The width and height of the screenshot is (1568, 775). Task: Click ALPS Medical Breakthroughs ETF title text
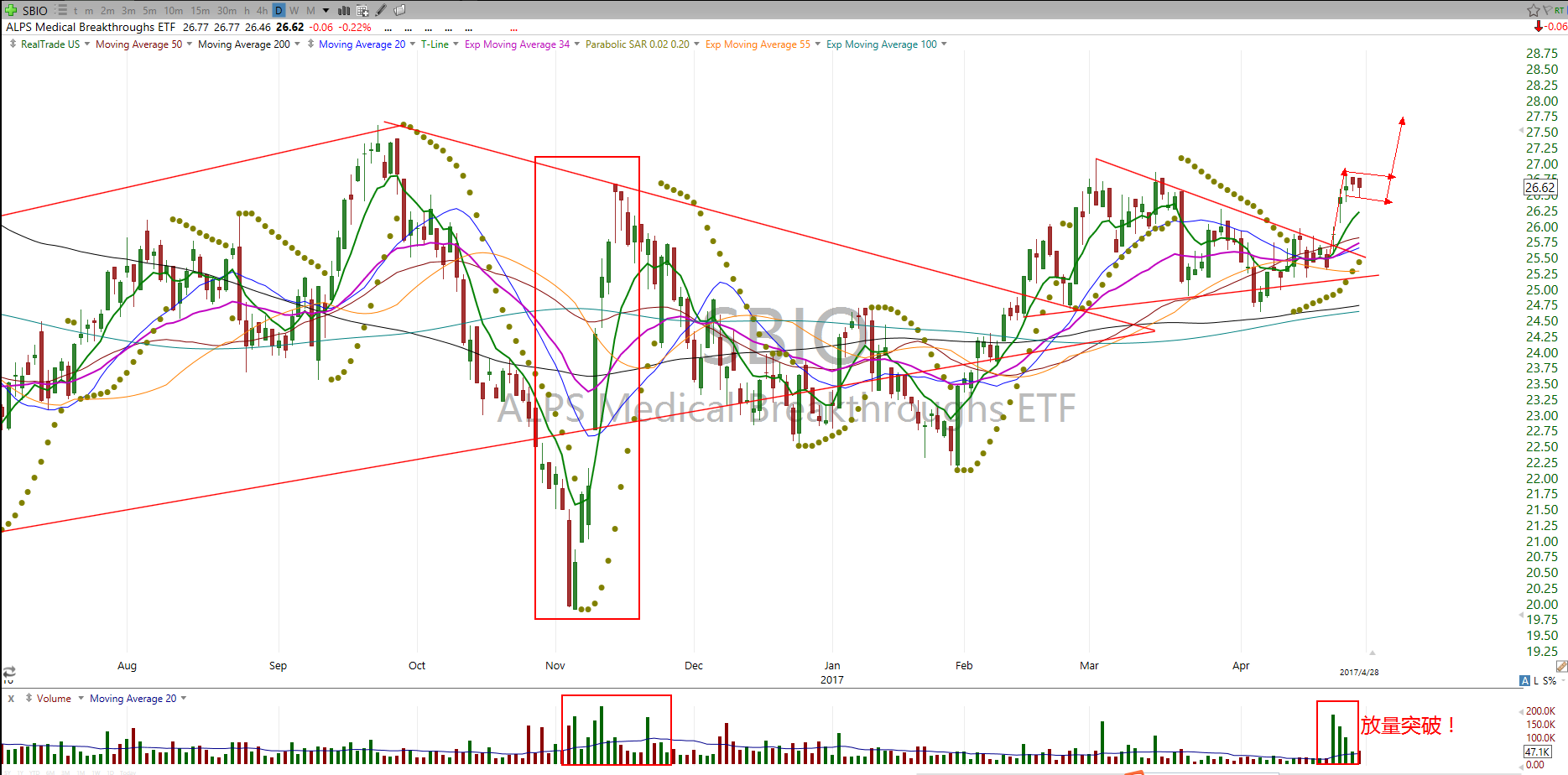pyautogui.click(x=91, y=27)
